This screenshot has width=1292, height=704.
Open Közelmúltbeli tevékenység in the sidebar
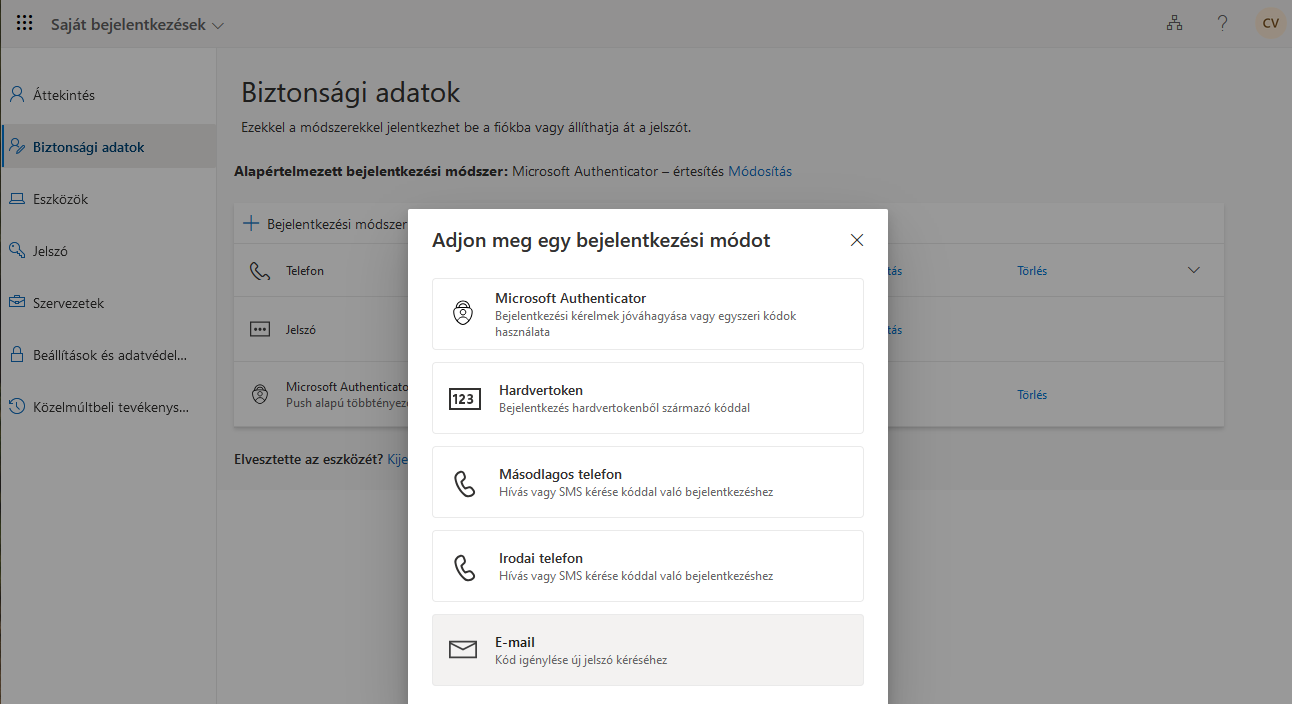[108, 407]
